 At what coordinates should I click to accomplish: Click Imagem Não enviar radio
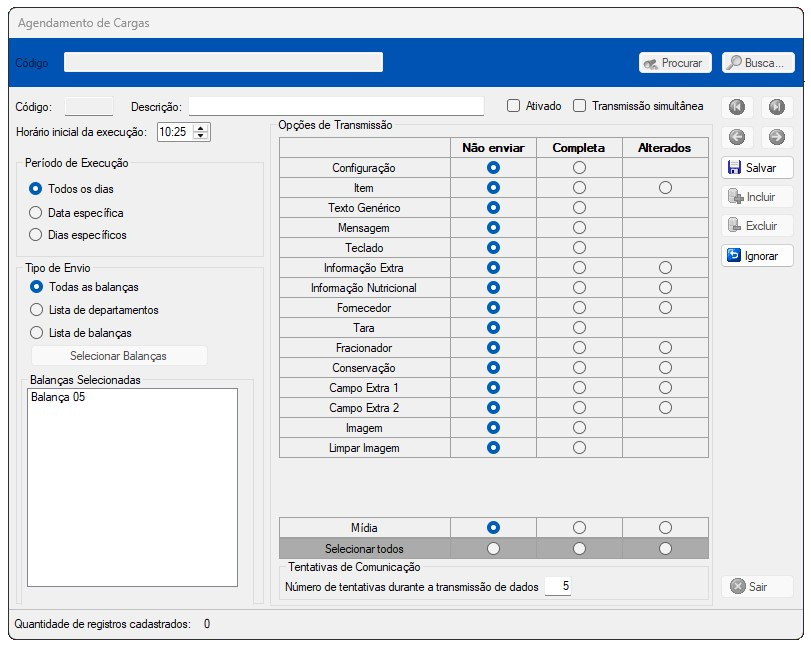pyautogui.click(x=493, y=428)
